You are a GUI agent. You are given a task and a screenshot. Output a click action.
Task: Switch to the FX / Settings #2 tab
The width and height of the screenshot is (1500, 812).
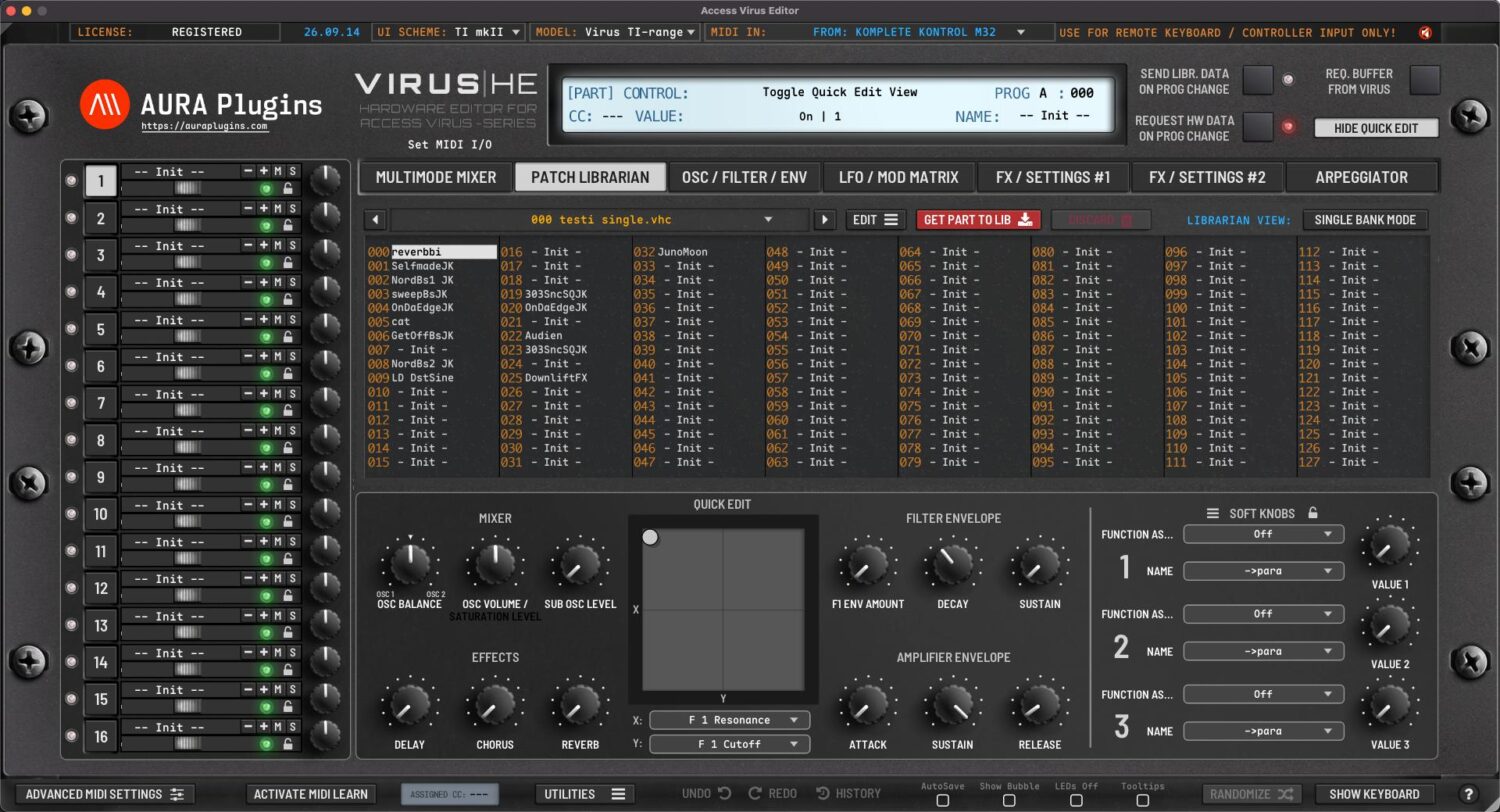(1207, 177)
